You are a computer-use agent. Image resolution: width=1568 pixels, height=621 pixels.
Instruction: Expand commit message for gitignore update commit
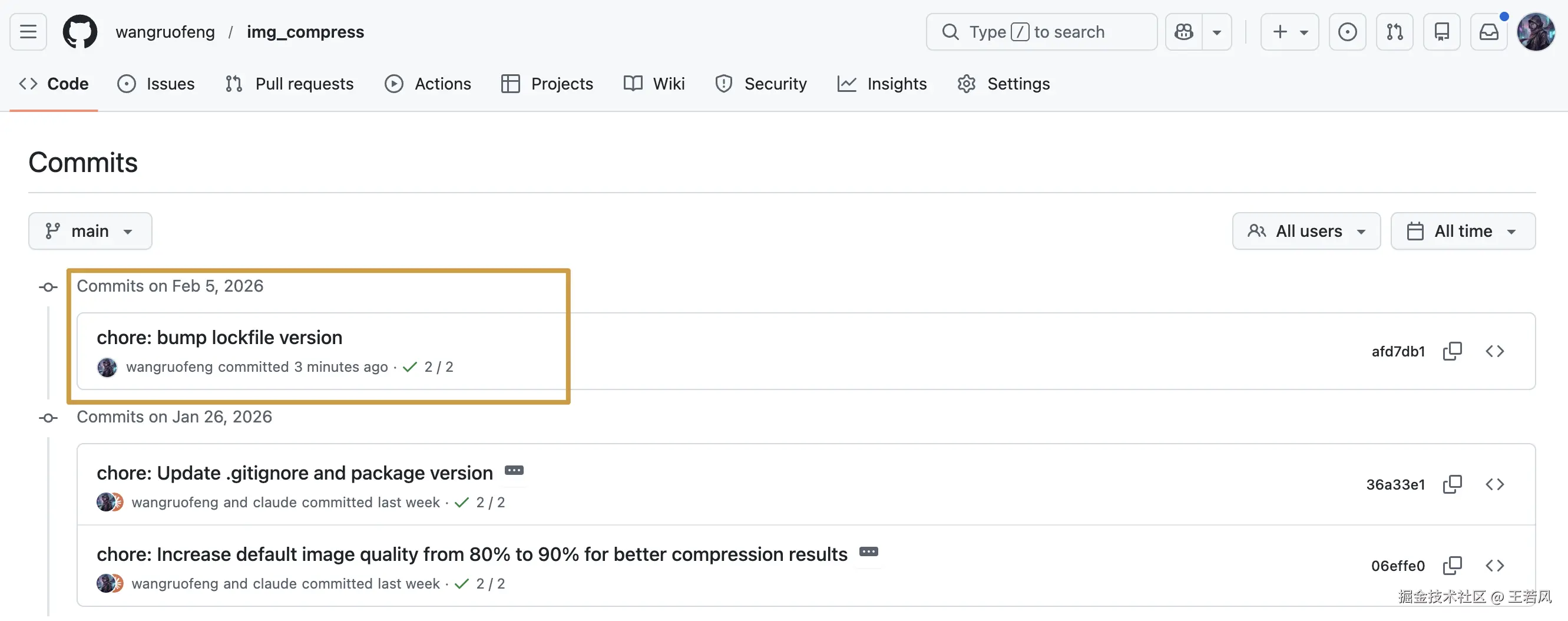point(514,471)
